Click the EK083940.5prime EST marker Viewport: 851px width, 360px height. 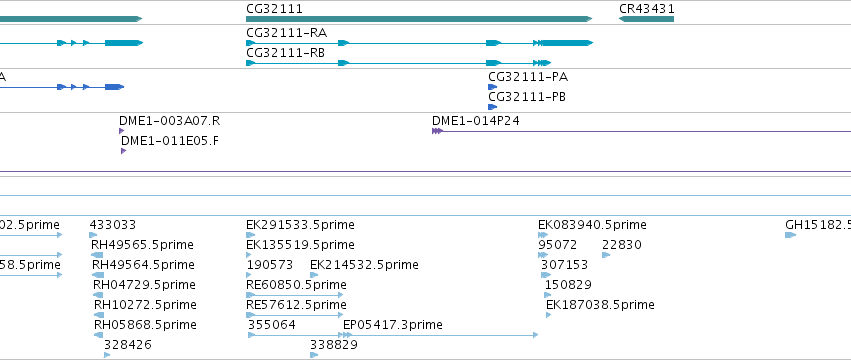point(543,235)
